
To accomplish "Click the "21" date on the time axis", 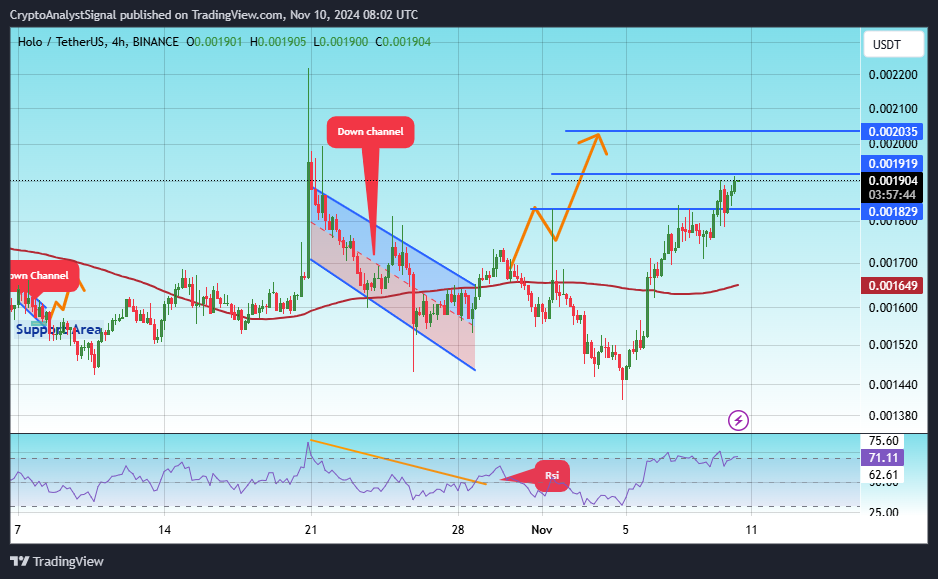I will [x=310, y=529].
